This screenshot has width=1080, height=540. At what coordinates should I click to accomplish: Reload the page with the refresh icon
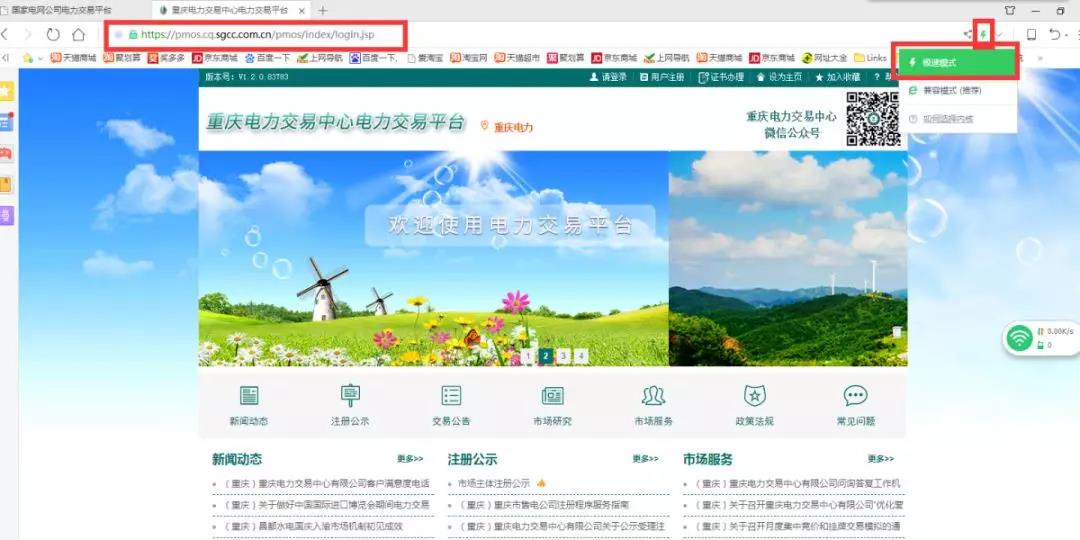coord(53,34)
